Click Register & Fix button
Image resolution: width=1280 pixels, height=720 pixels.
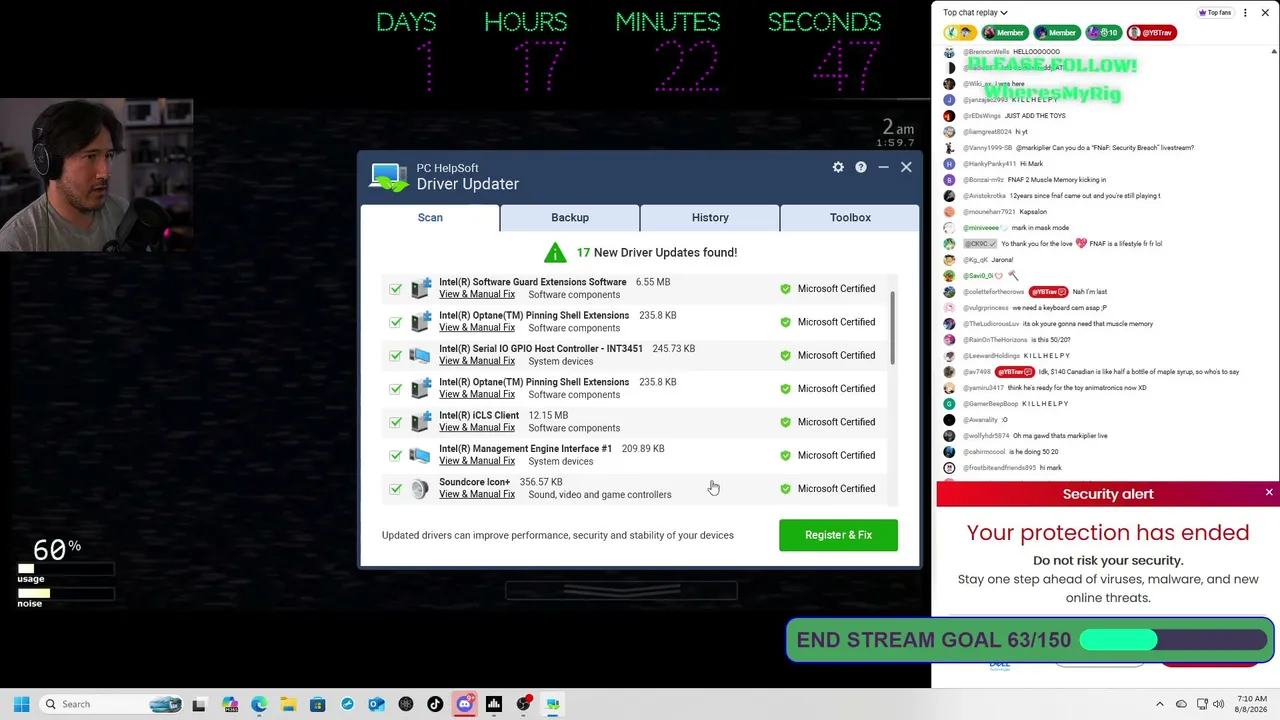(838, 535)
